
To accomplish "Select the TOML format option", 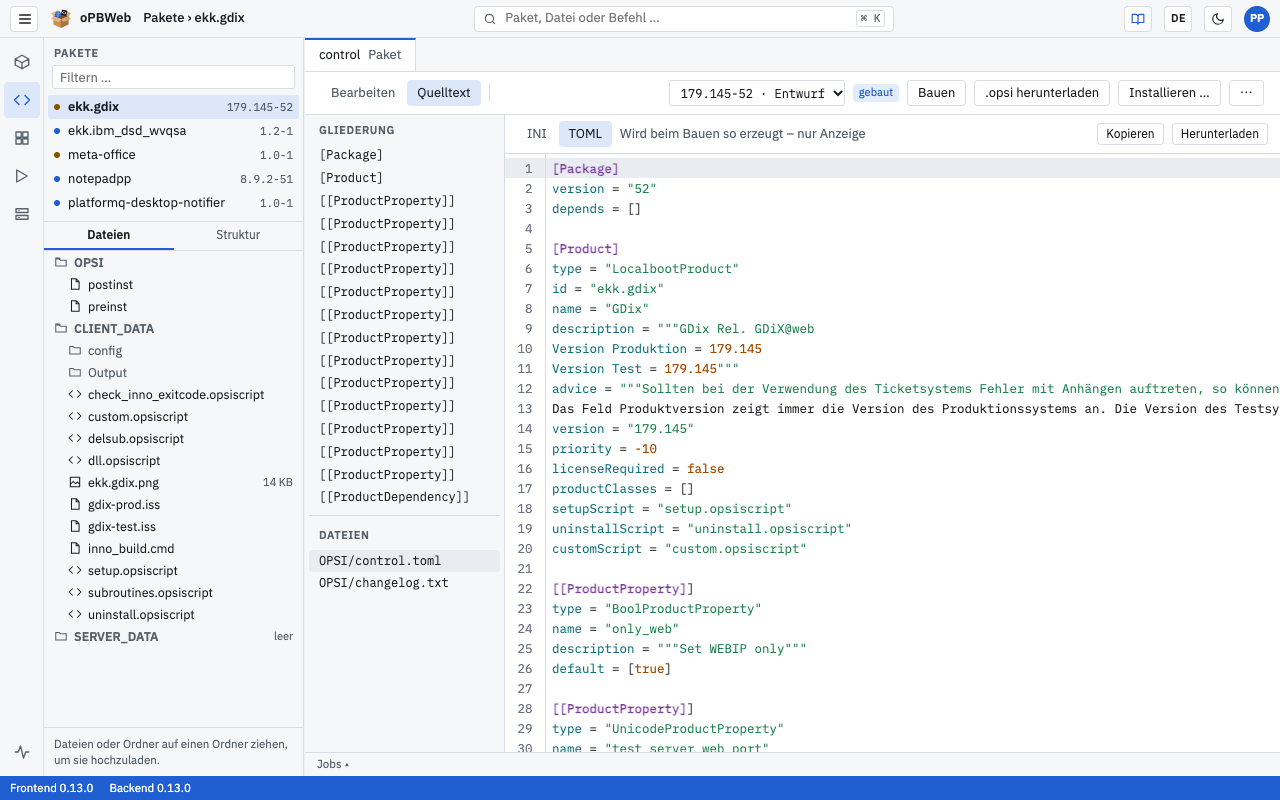I will point(586,134).
